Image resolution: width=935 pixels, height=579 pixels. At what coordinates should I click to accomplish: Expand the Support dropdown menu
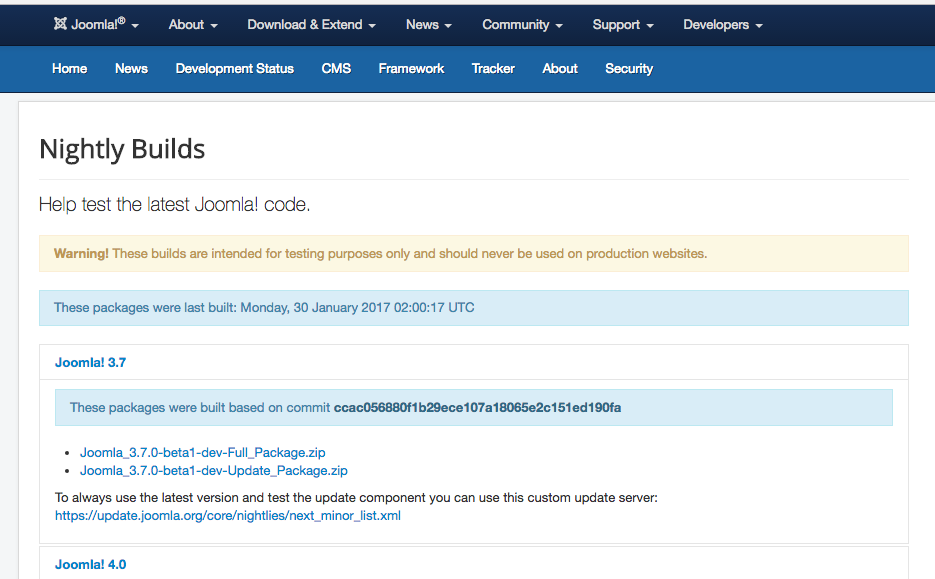click(x=623, y=24)
